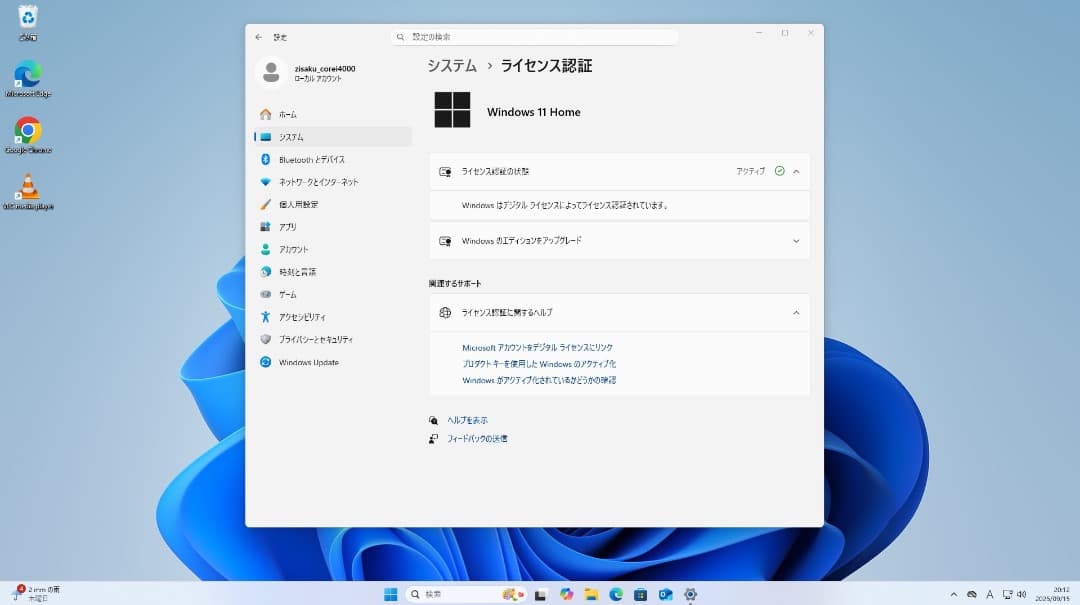Click the Windows 11 Home edition label
The image size is (1080, 605).
534,112
